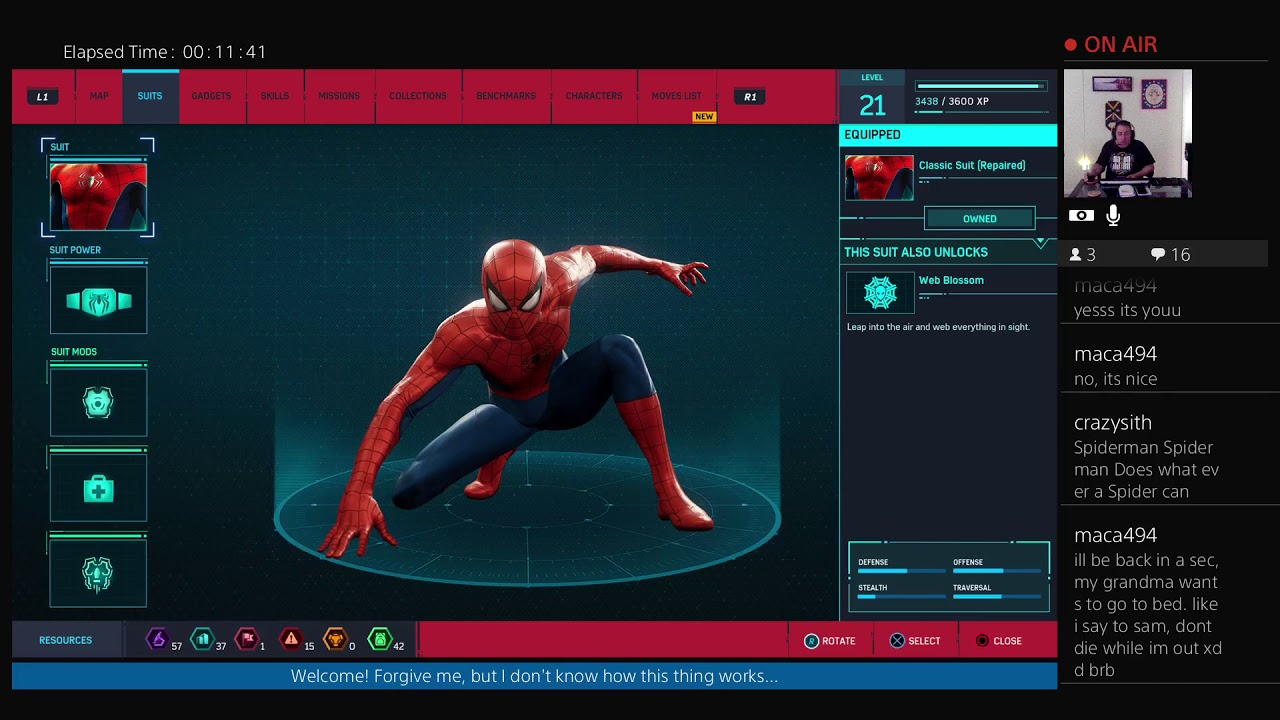Click the purple resource token icon
The height and width of the screenshot is (720, 1280).
157,640
